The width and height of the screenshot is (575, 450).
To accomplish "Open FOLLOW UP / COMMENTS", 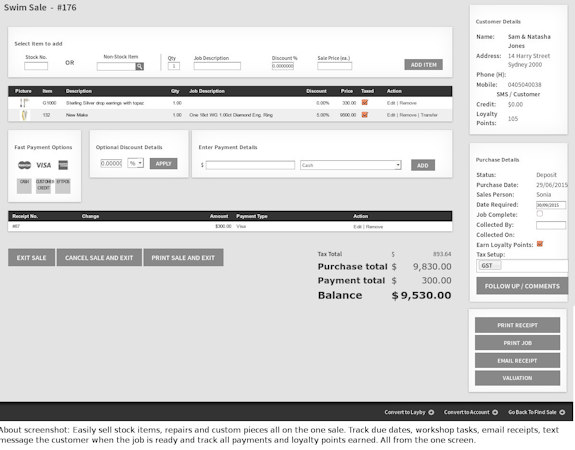I will 522,286.
